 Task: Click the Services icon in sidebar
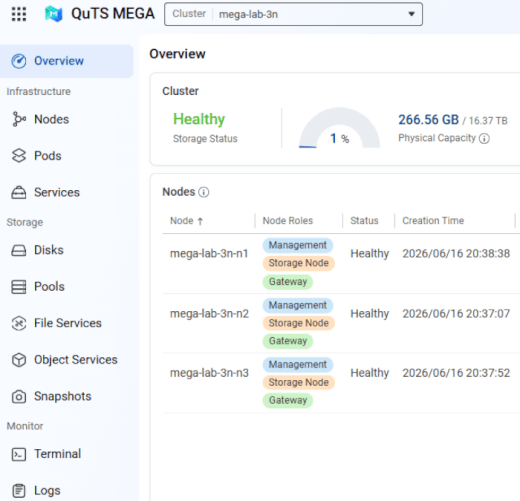19,192
